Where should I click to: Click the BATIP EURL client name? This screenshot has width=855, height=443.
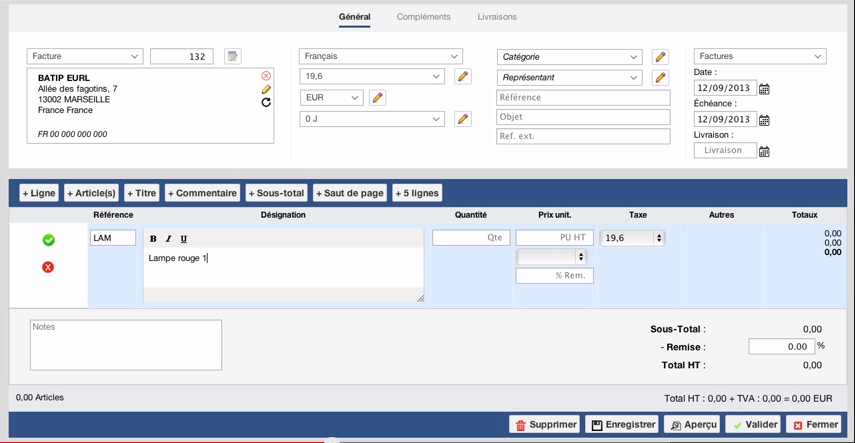point(64,79)
